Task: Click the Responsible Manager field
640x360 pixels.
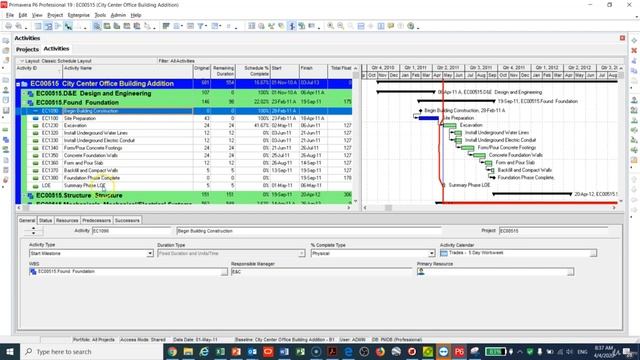Action: point(321,272)
